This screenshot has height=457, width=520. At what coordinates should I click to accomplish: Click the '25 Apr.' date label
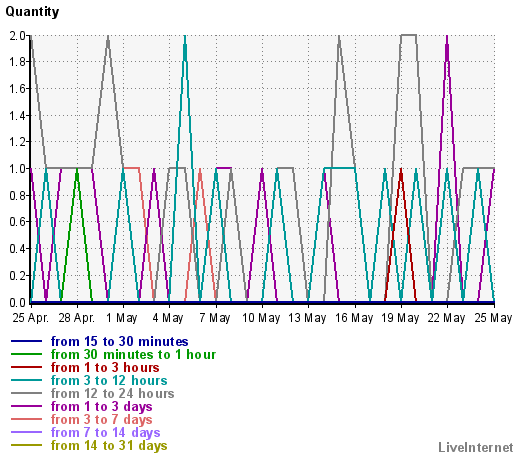[x=31, y=318]
